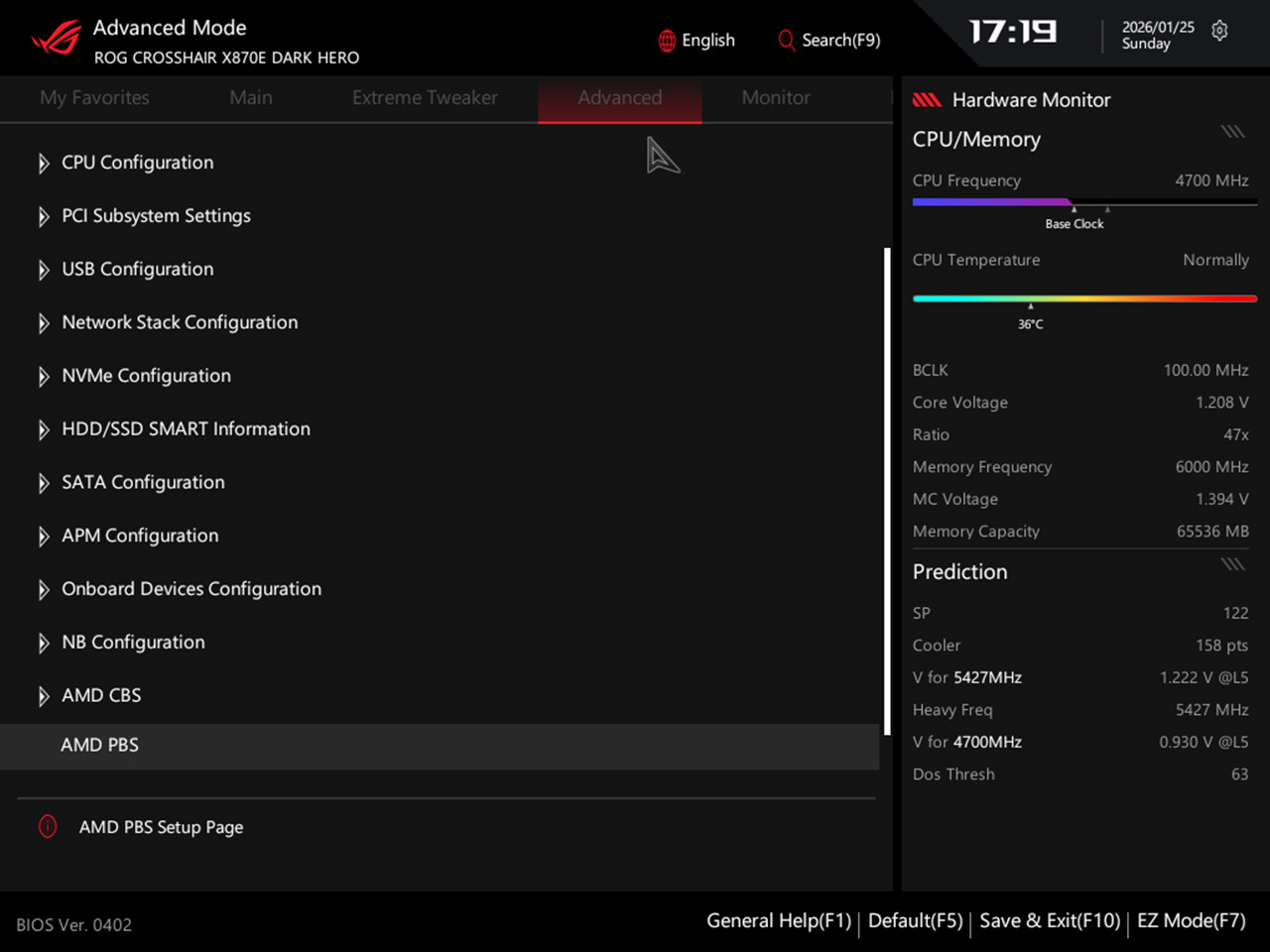Expand AMD CBS submenu arrow
Image resolution: width=1270 pixels, height=952 pixels.
[x=44, y=696]
